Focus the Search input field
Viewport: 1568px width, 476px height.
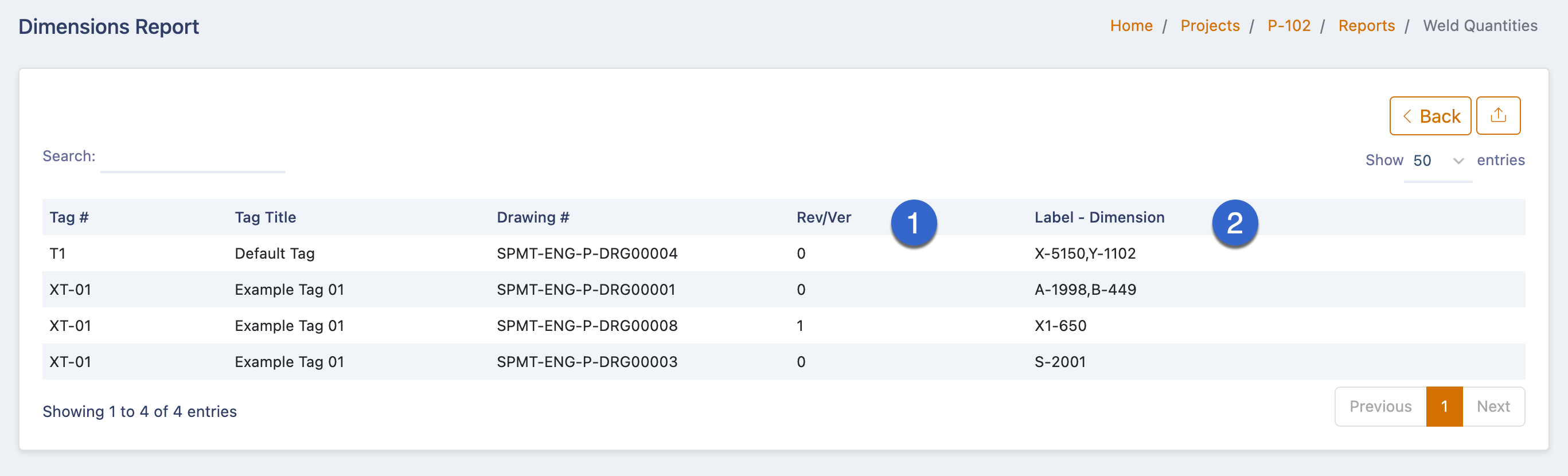pos(193,157)
